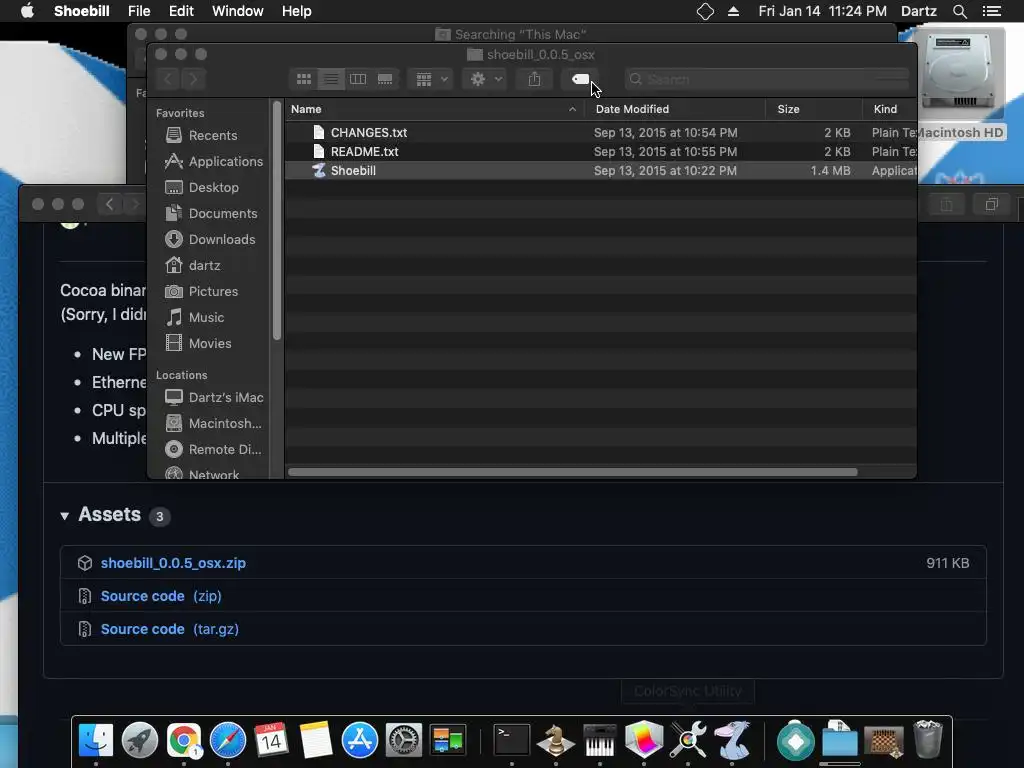Image resolution: width=1024 pixels, height=768 pixels.
Task: Open Movies in the sidebar
Action: point(198,344)
